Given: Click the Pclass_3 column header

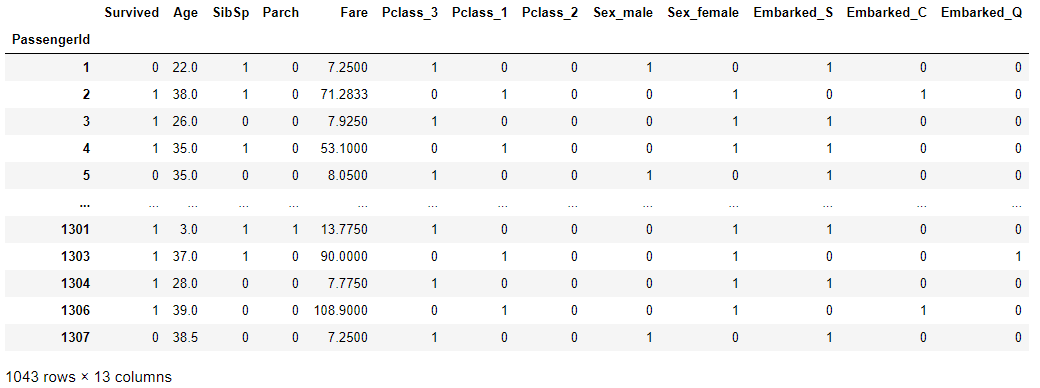Looking at the screenshot, I should pos(410,13).
